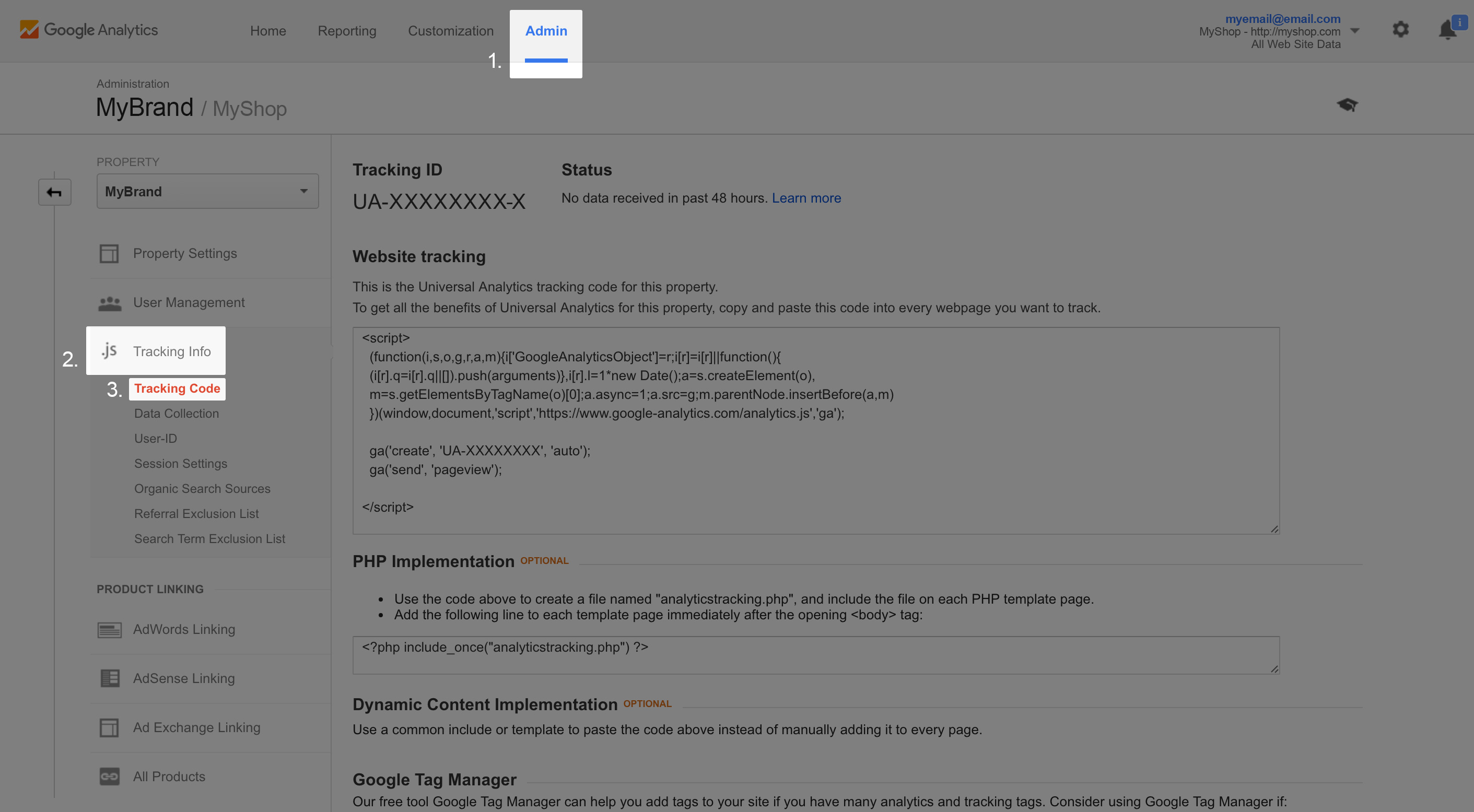Viewport: 1474px width, 812px height.
Task: Click the .js Tracking Info icon
Action: (109, 350)
